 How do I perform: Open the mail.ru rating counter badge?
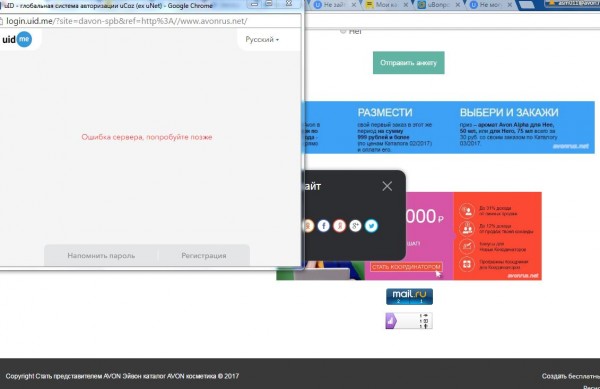tap(409, 296)
